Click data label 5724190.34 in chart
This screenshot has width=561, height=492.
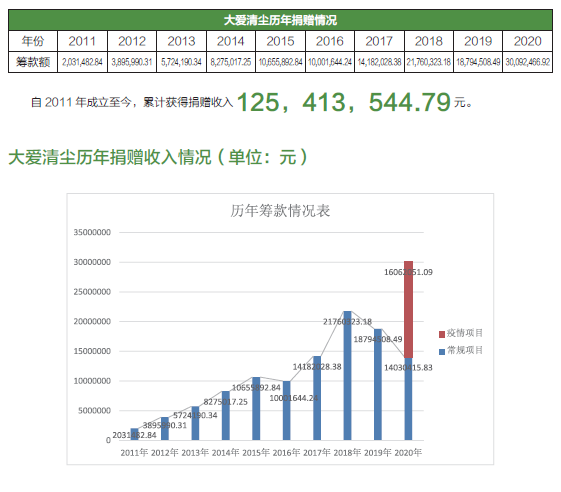pos(195,415)
